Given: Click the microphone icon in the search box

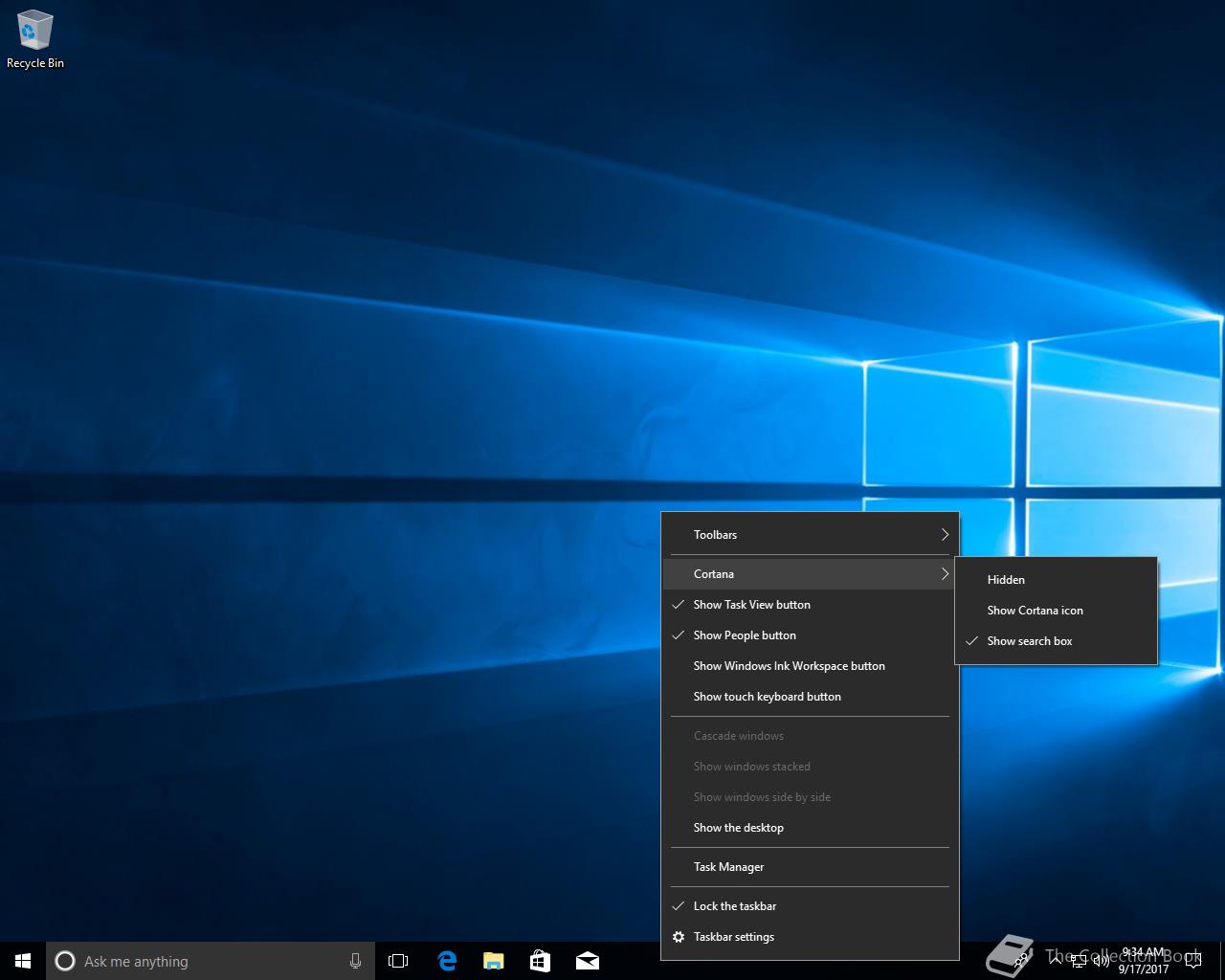Looking at the screenshot, I should click(355, 961).
